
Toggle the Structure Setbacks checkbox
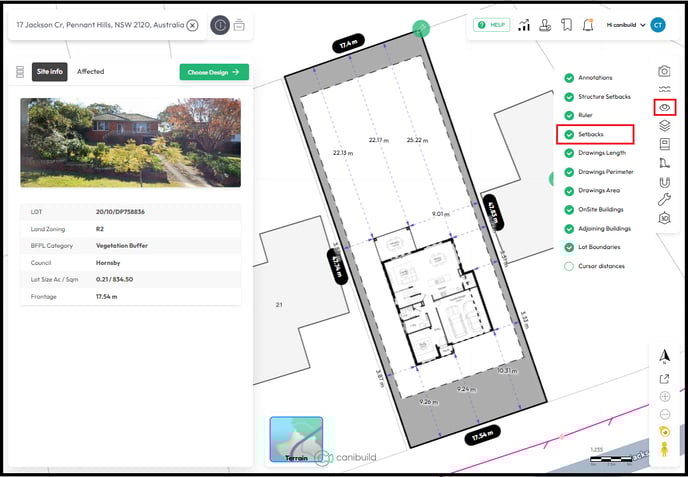tap(569, 96)
